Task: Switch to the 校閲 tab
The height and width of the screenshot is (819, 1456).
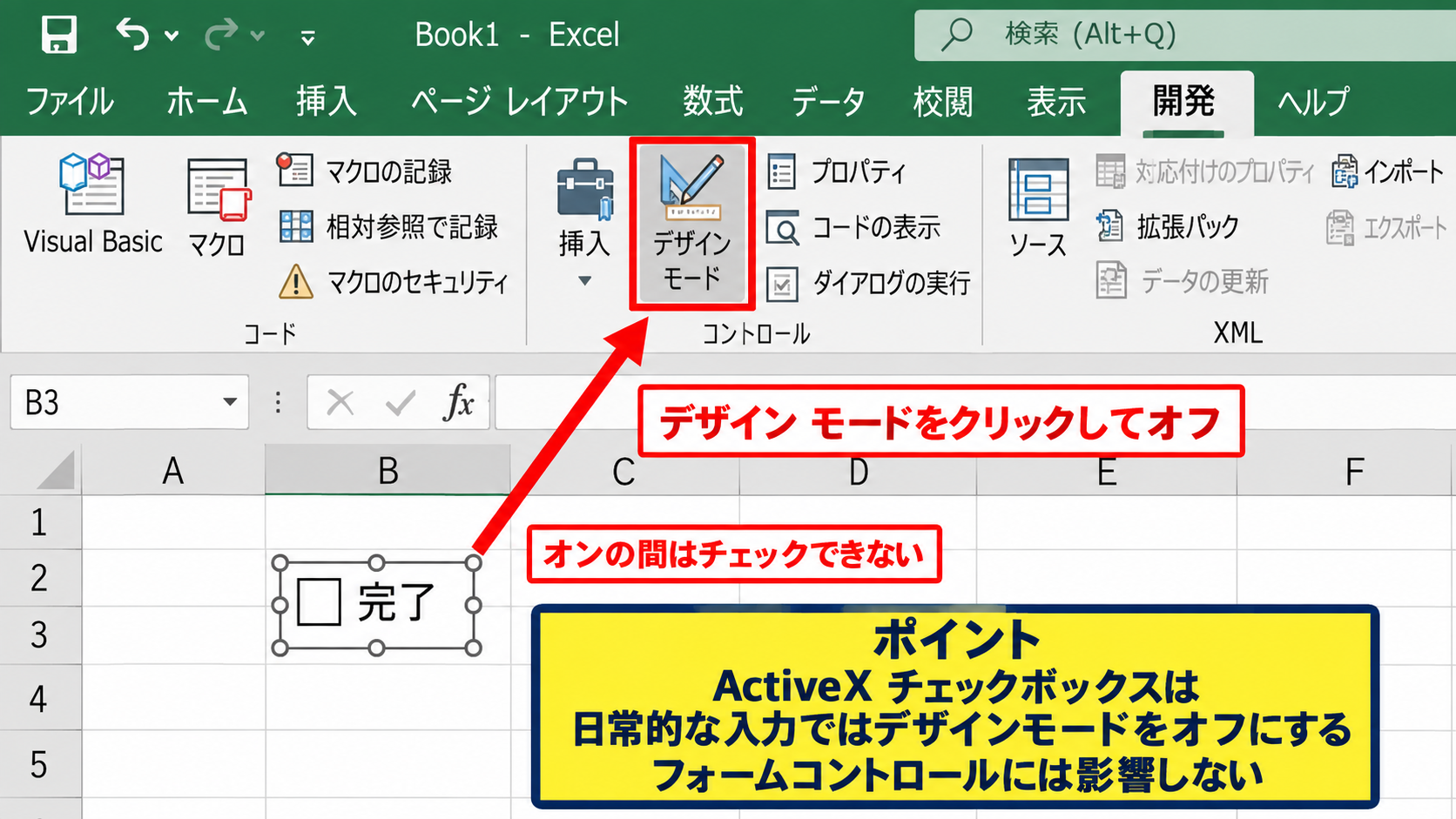Action: click(x=942, y=101)
